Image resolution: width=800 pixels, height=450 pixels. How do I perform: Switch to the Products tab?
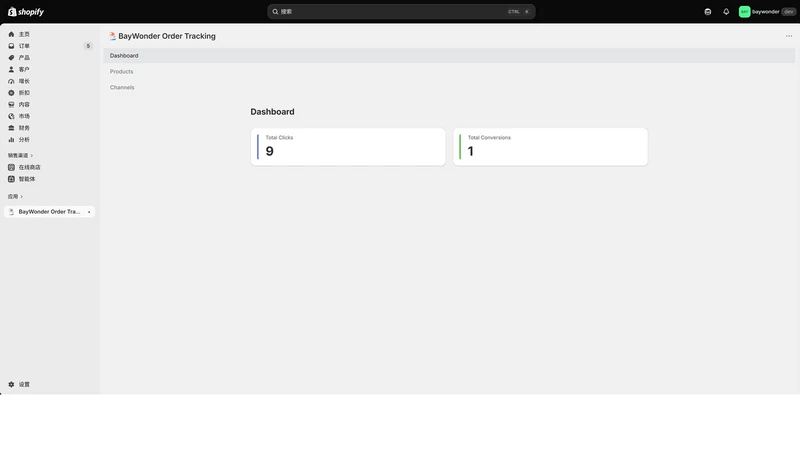tap(121, 71)
